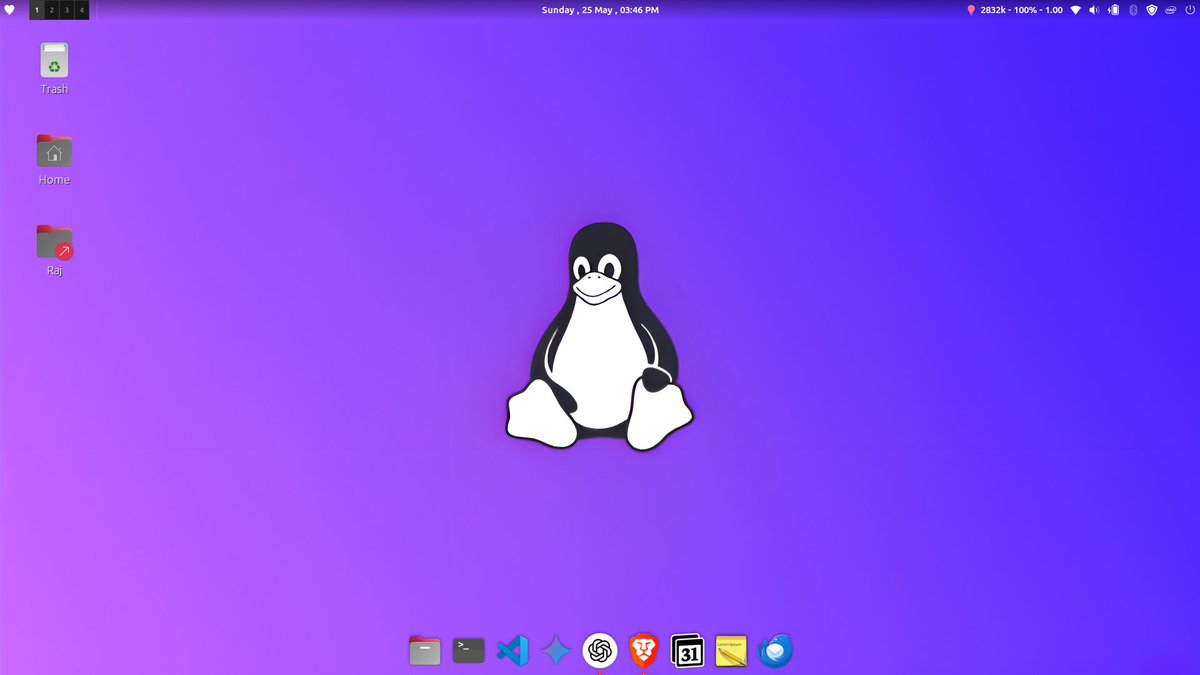Open the Wi-Fi network indicator
1200x675 pixels.
pyautogui.click(x=1076, y=10)
